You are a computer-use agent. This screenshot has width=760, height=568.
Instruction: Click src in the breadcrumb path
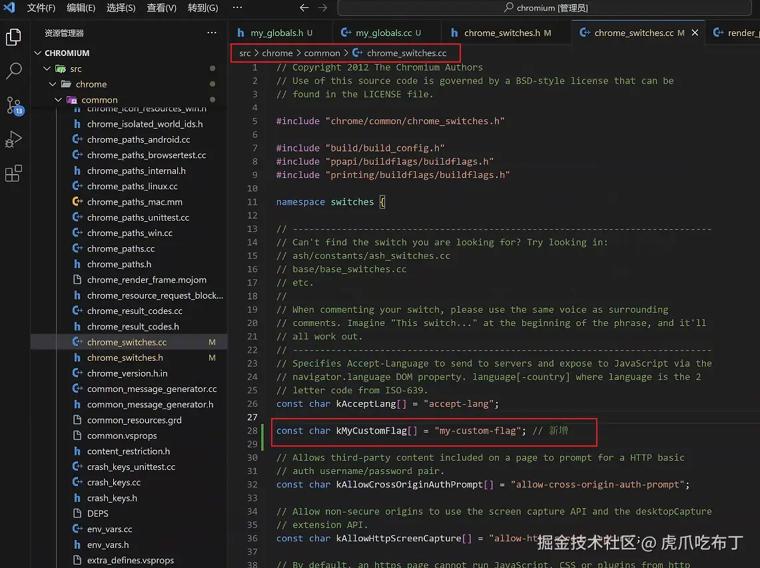(x=245, y=53)
